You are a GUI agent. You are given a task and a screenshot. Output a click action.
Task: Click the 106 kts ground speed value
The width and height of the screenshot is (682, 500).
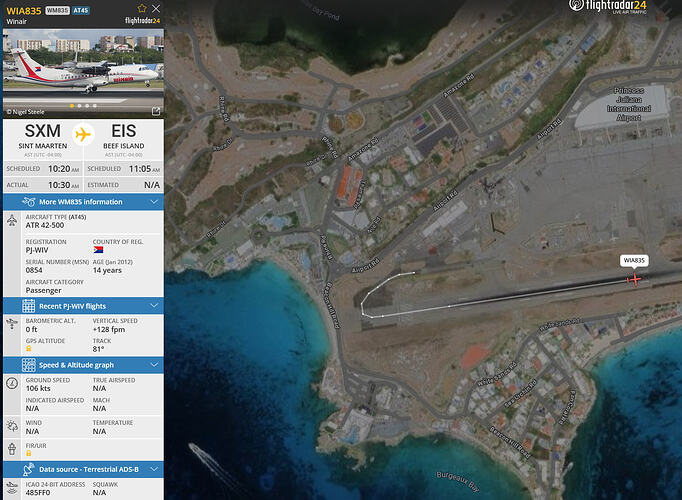coord(38,388)
